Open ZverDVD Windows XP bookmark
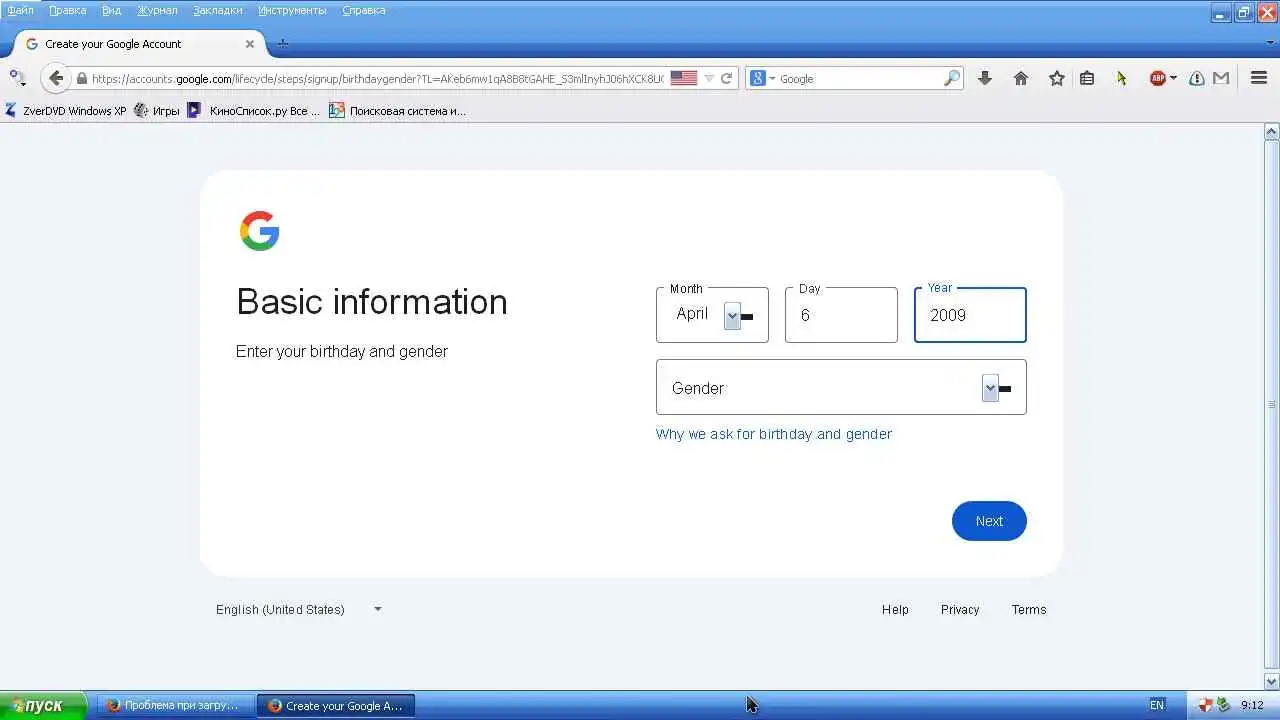Screen dimensions: 1280x720 (x=66, y=111)
